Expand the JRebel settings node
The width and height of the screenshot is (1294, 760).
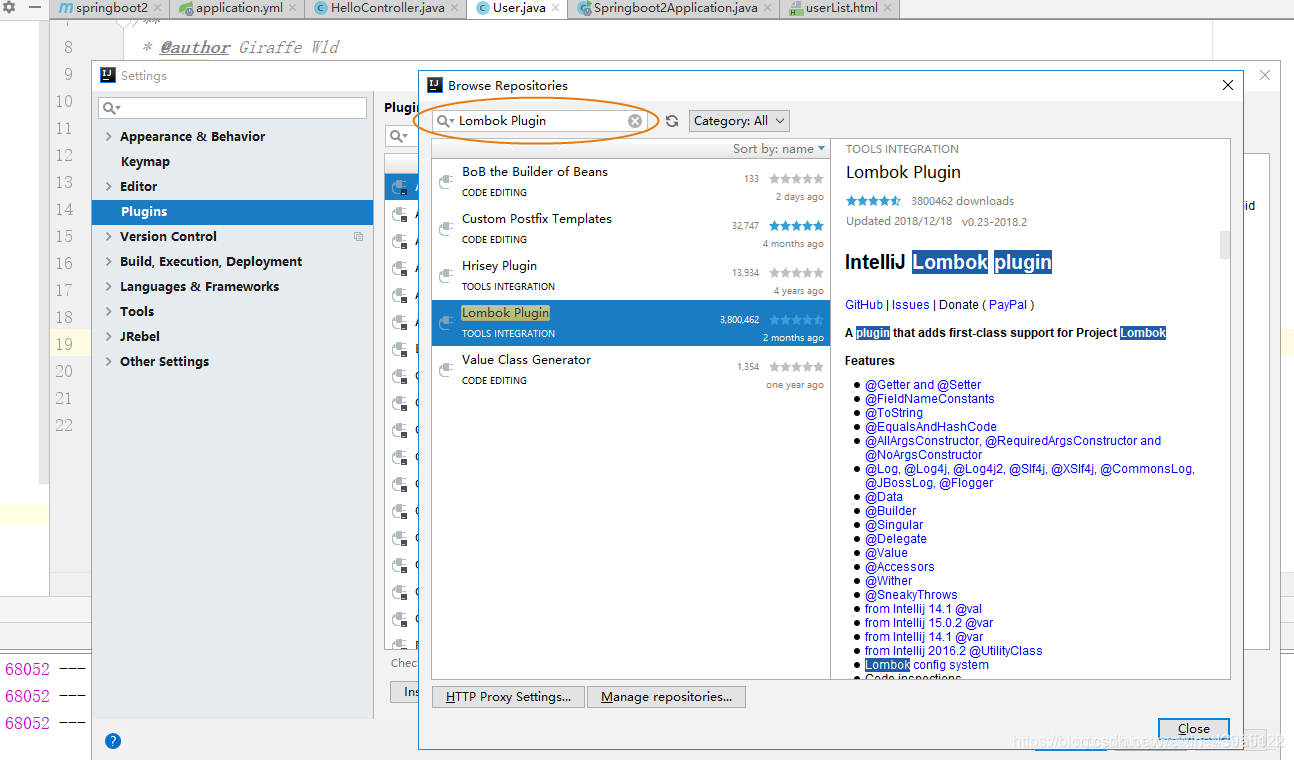109,337
